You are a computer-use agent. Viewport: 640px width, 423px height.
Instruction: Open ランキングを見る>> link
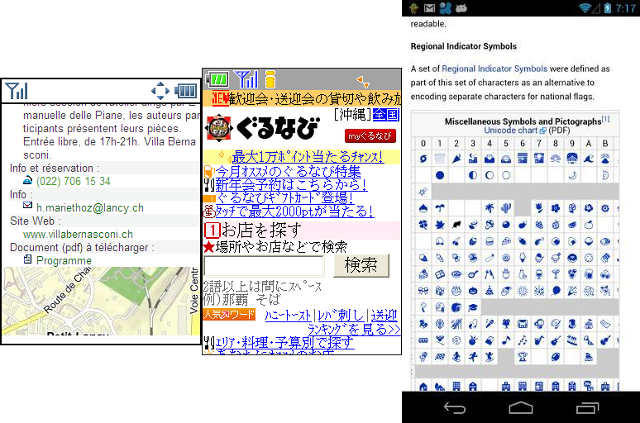pos(354,329)
